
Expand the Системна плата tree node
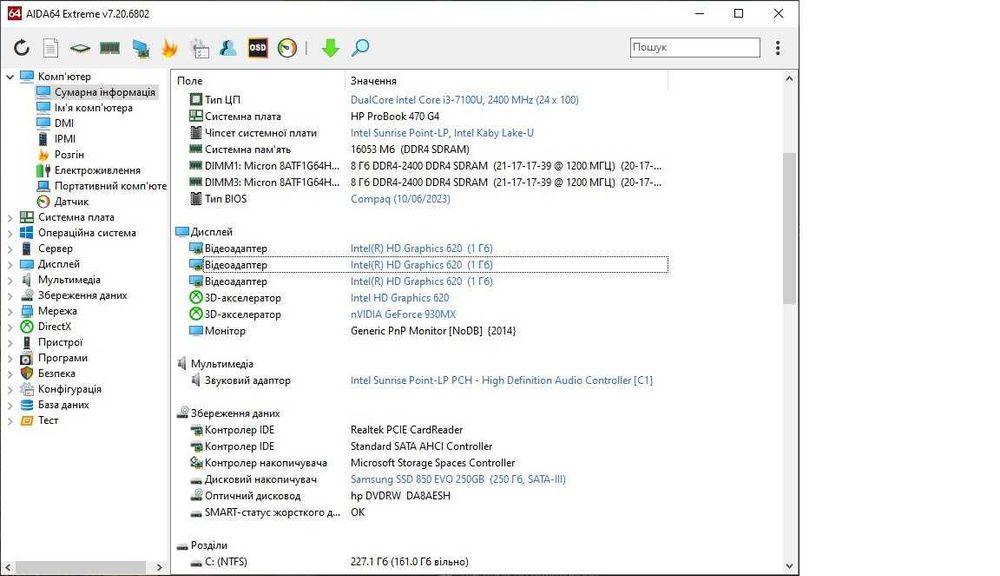pos(10,218)
